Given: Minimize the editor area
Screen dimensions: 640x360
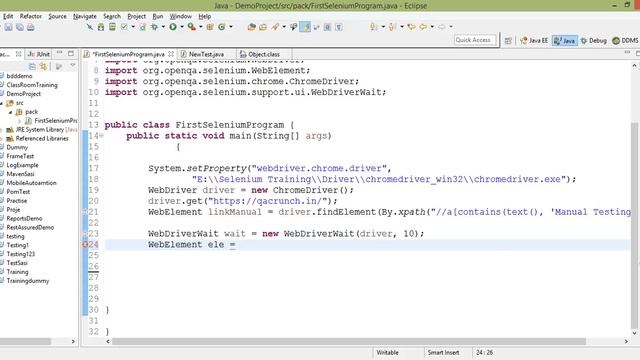Looking at the screenshot, I should 627,53.
